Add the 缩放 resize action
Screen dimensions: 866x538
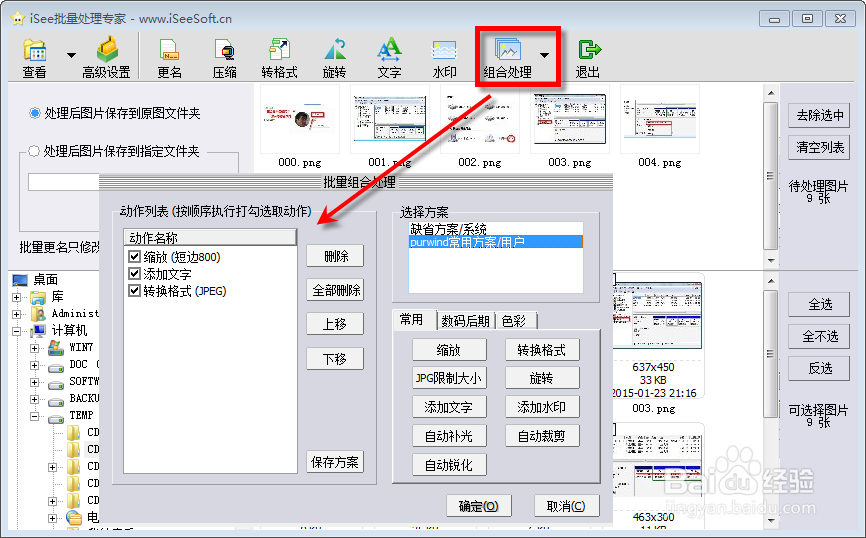(449, 350)
